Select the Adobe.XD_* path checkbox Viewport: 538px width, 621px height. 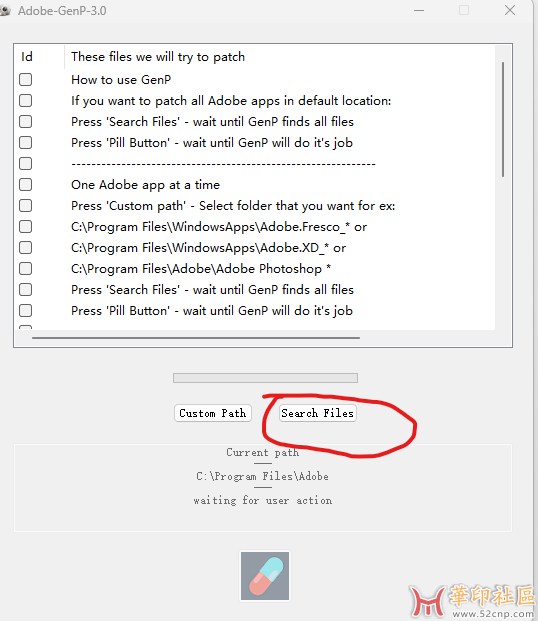26,248
